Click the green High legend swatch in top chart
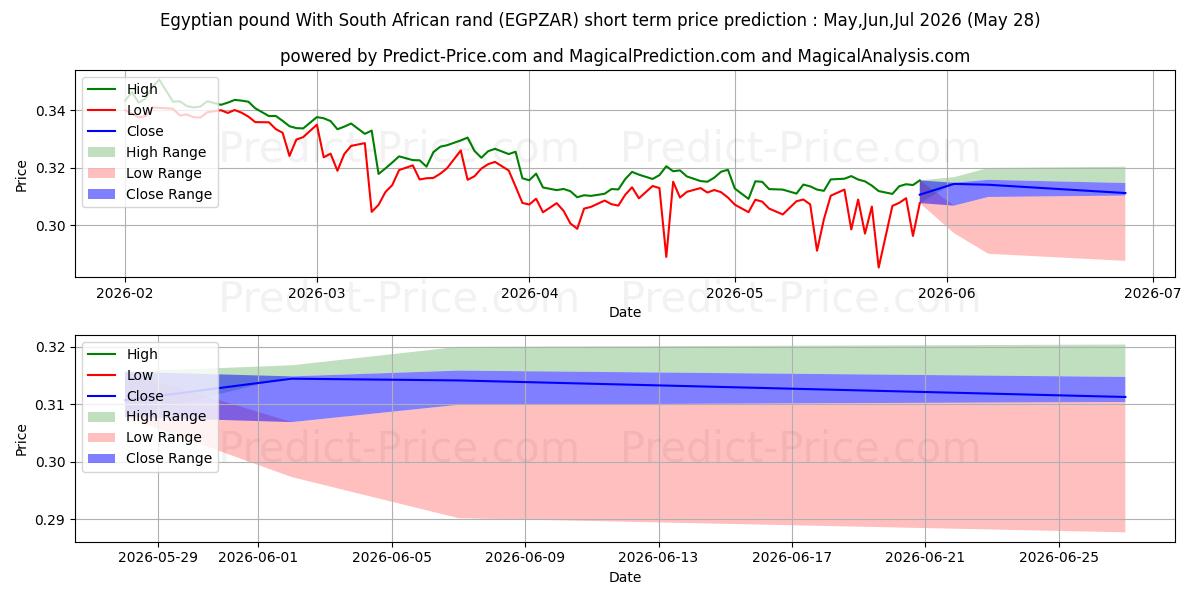The image size is (1200, 600). coord(103,89)
